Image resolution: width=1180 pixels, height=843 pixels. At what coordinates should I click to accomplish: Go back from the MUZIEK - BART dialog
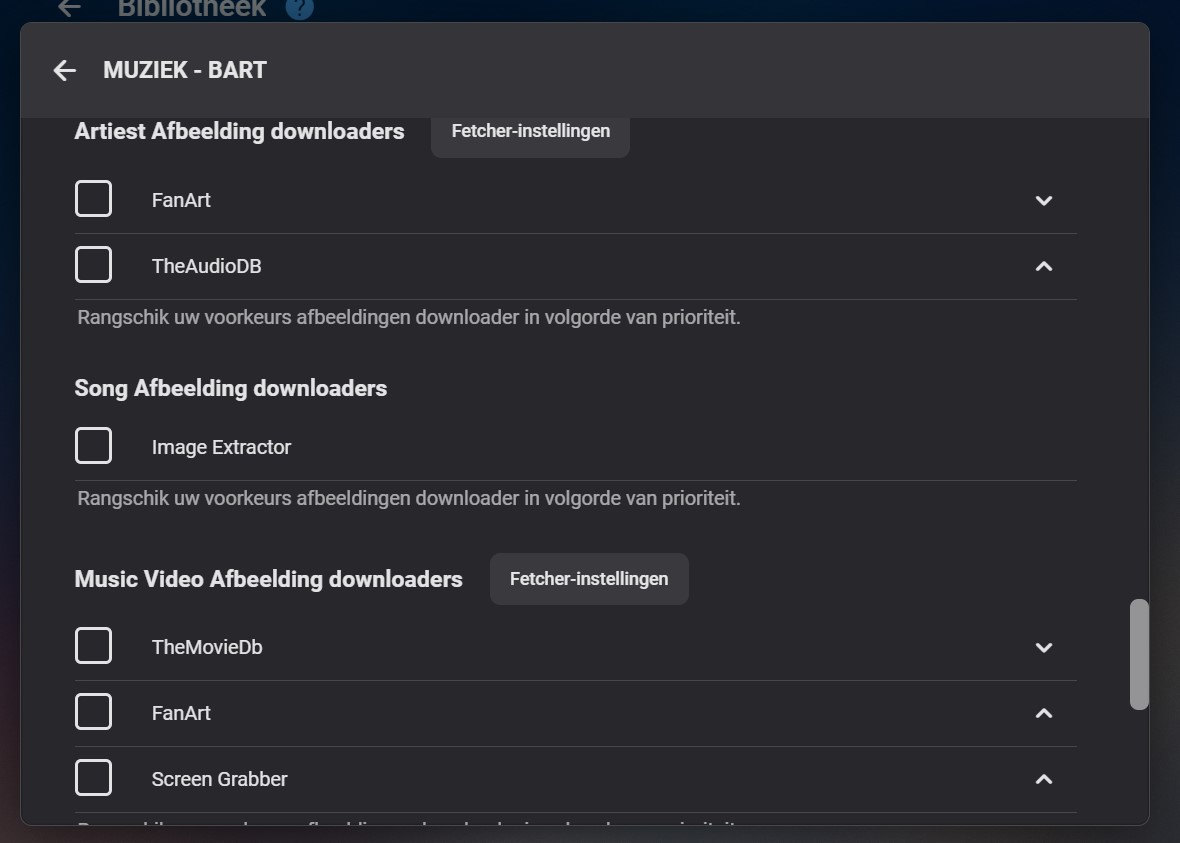click(x=65, y=70)
